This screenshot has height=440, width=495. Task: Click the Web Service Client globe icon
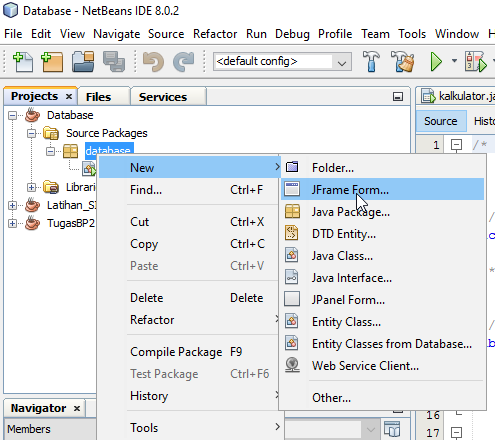point(292,365)
